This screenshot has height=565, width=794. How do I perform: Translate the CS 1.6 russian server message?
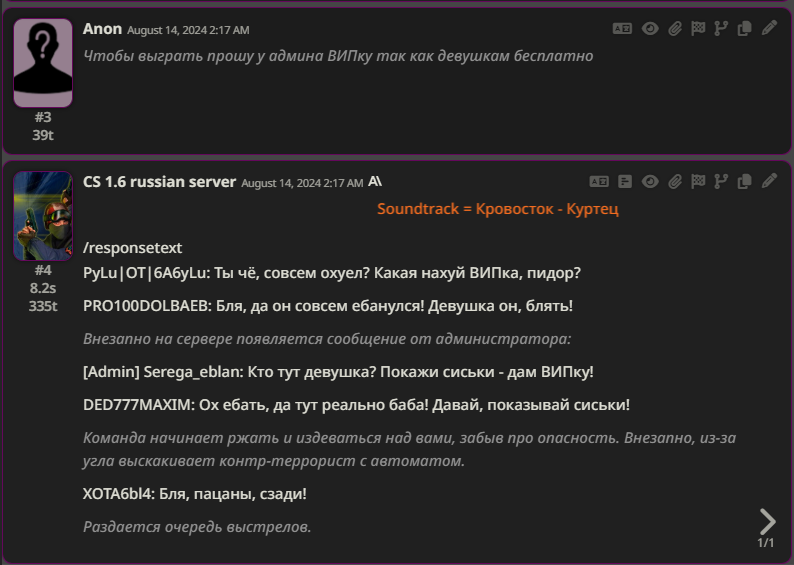pos(599,182)
